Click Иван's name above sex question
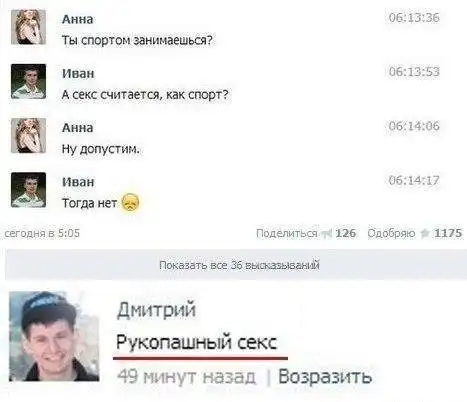Screen dimensions: 467x402 point(78,73)
